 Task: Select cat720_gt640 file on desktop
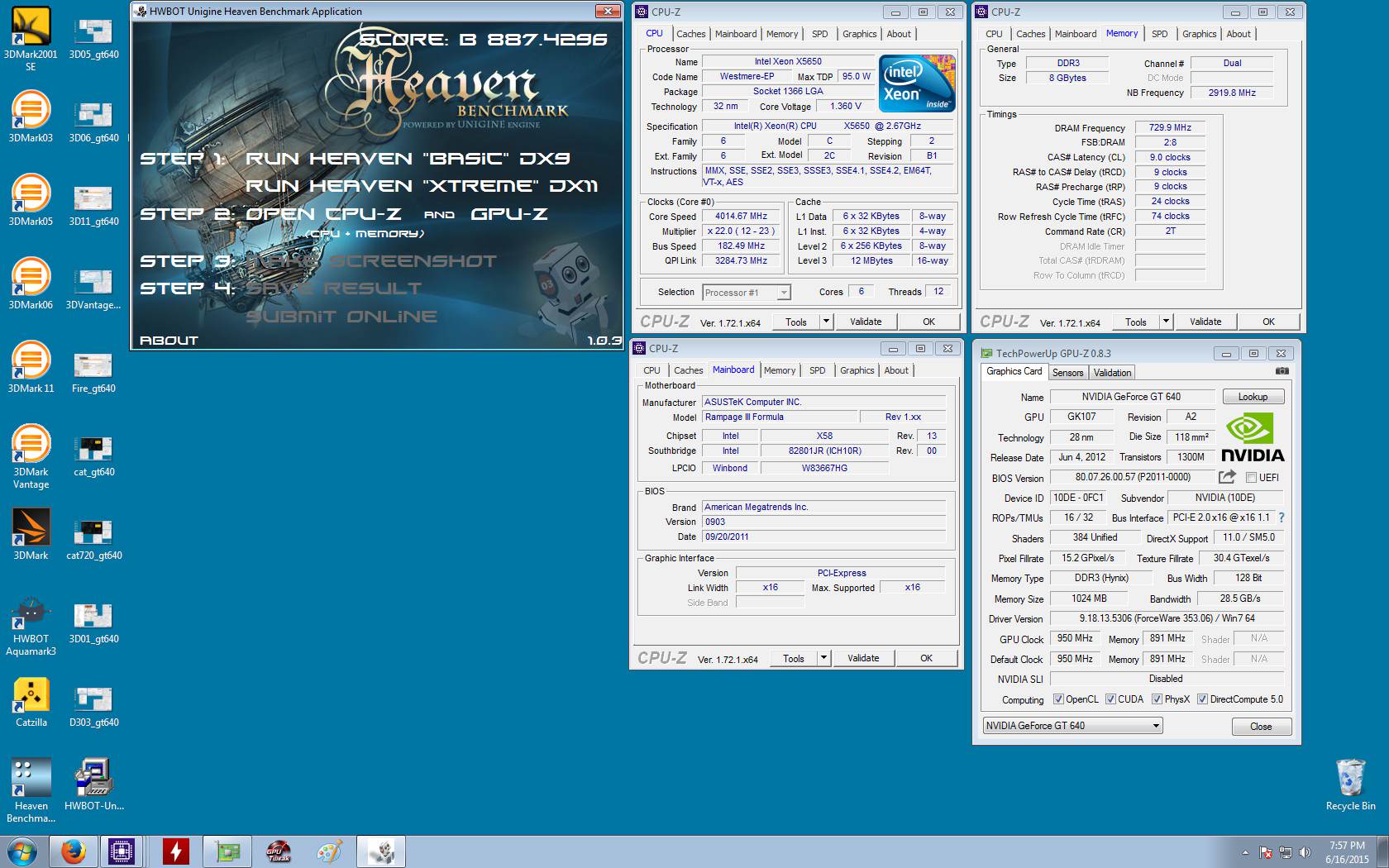point(93,538)
